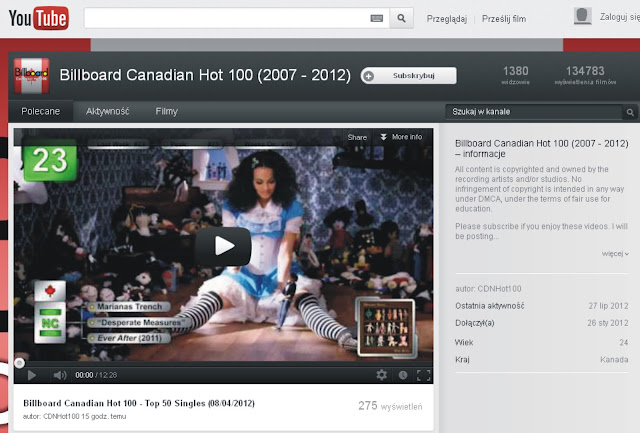Switch to the Filmy tab
The image size is (640, 433).
[x=167, y=111]
